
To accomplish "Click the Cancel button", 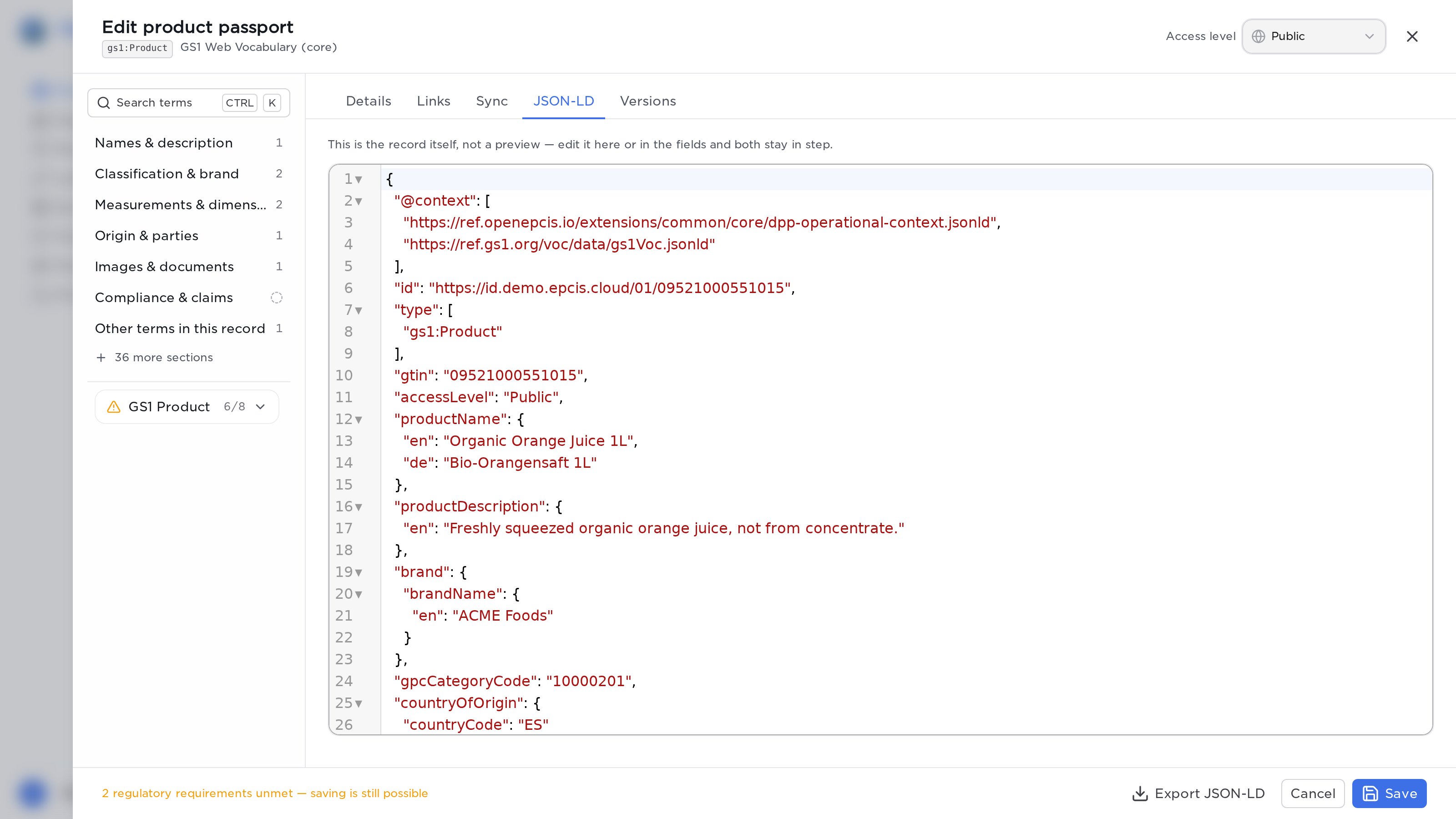I will (1312, 794).
